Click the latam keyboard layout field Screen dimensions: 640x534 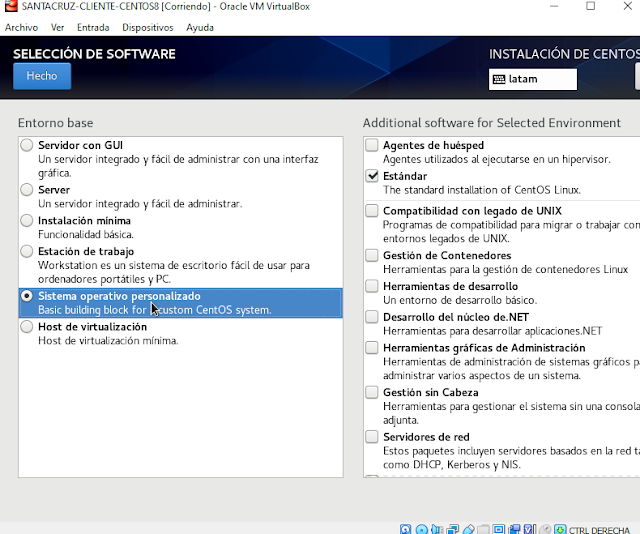click(x=533, y=79)
